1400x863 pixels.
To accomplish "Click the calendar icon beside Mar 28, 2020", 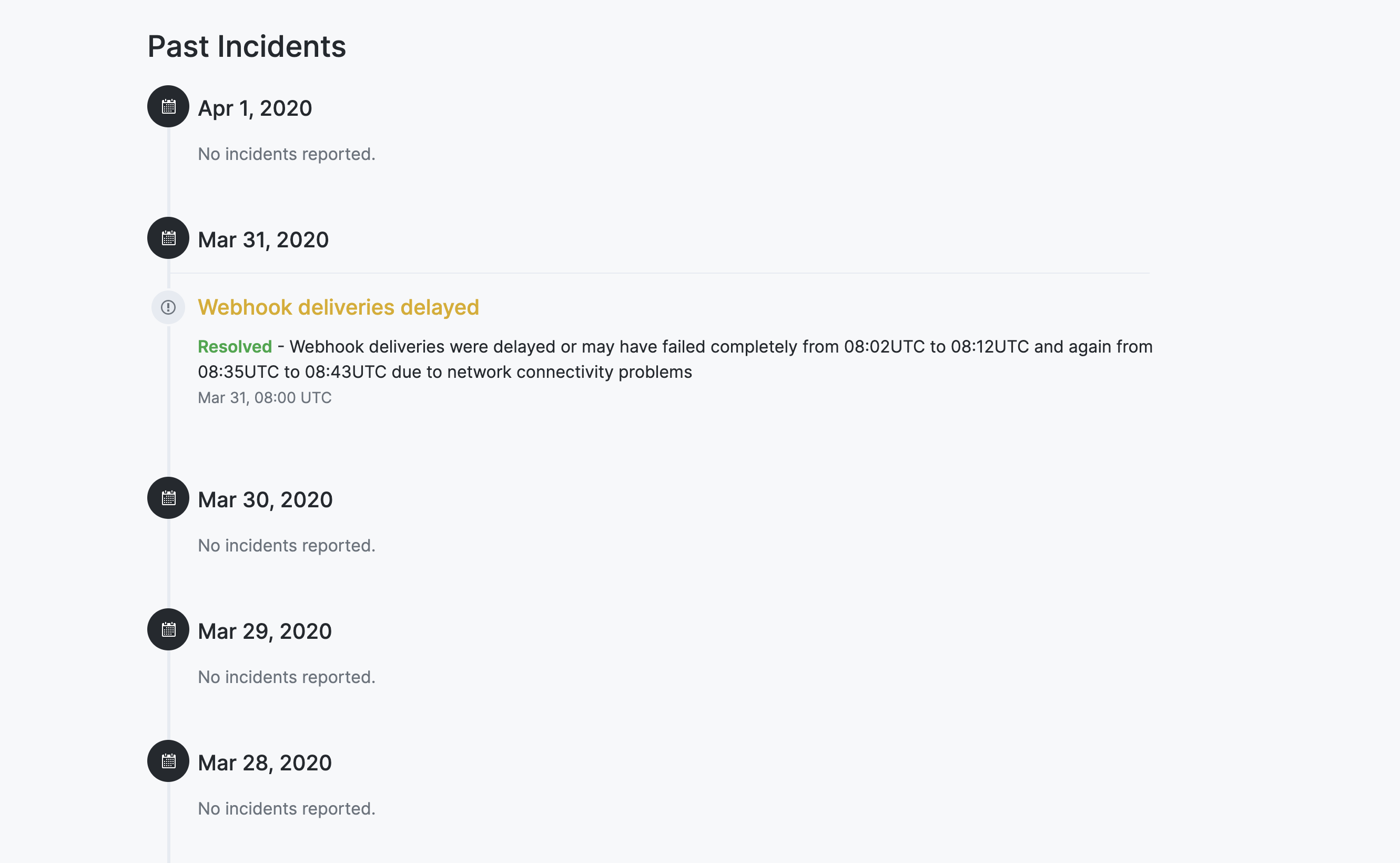I will 168,761.
